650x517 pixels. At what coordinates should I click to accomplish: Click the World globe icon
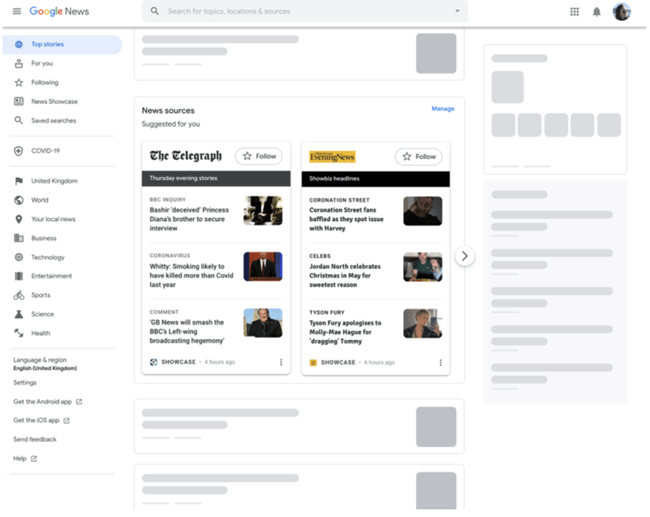19,200
